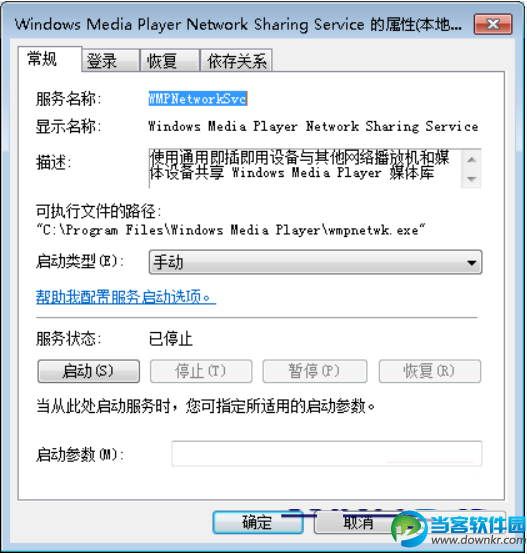The width and height of the screenshot is (527, 554).
Task: Select the 依存关系 tab
Action: 236,61
